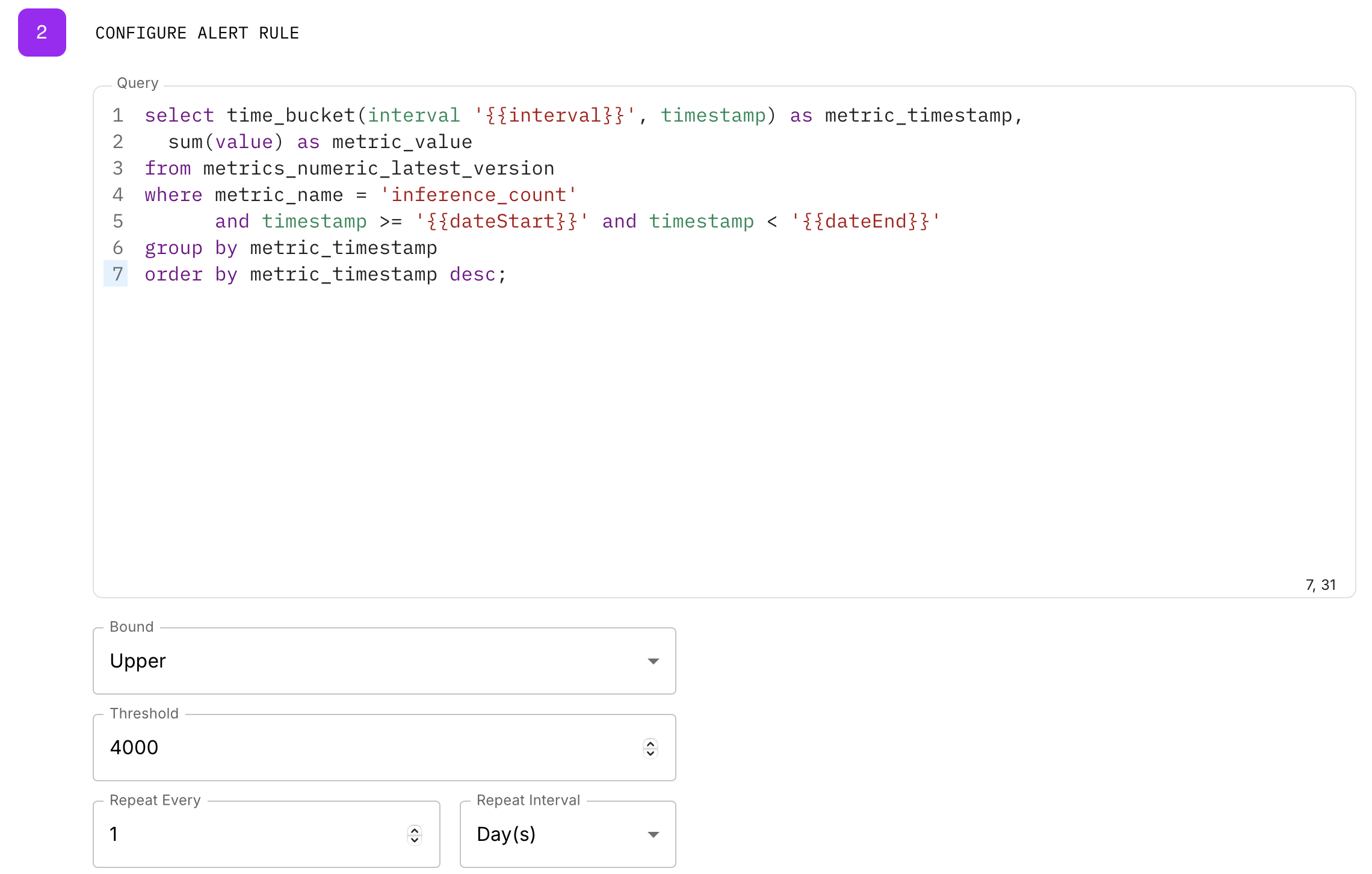Click metrics_numeric_latest_version table name
1372x874 pixels.
click(x=379, y=169)
